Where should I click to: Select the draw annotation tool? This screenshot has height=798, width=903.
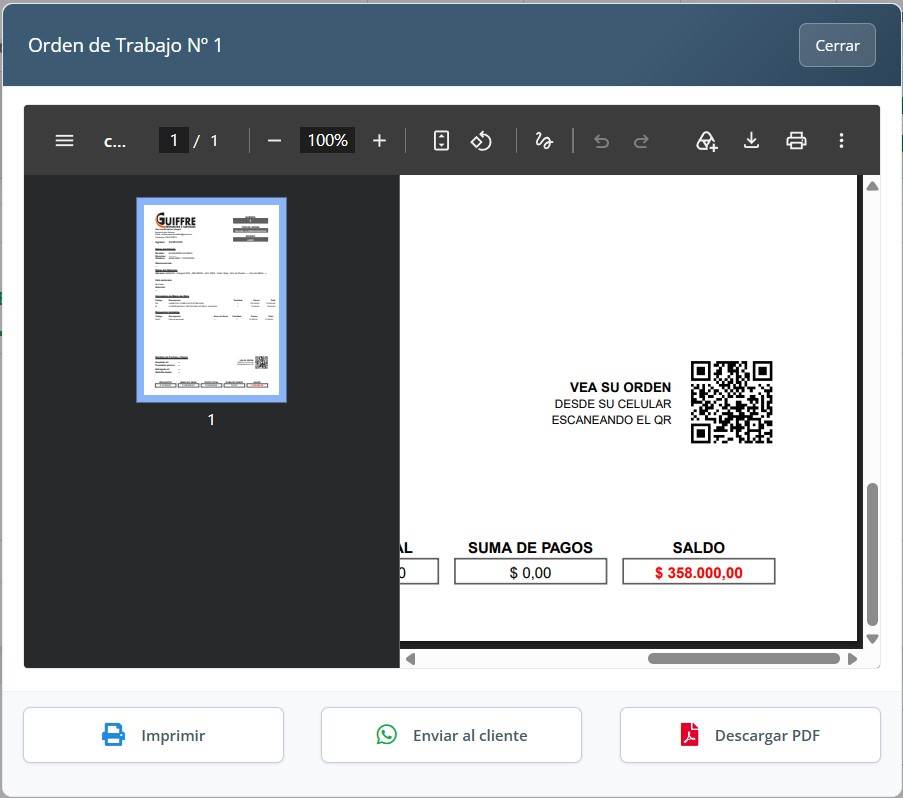click(544, 140)
